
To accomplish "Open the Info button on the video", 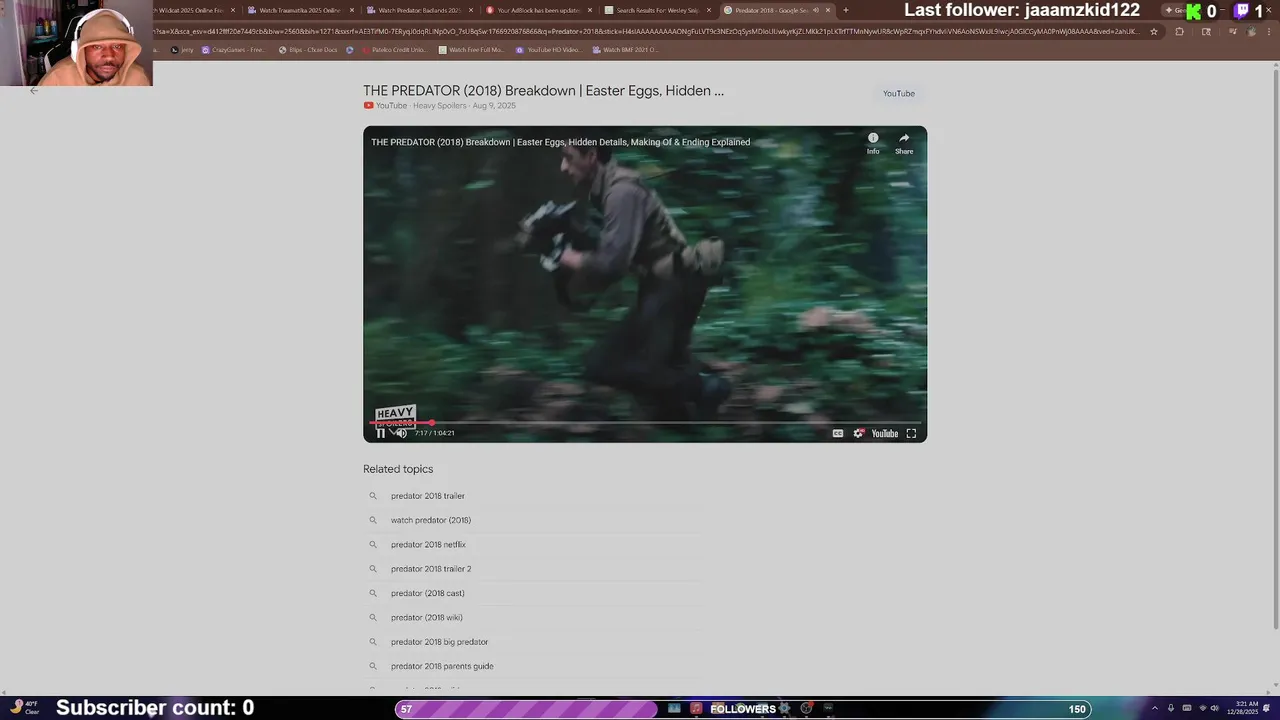I will [873, 143].
